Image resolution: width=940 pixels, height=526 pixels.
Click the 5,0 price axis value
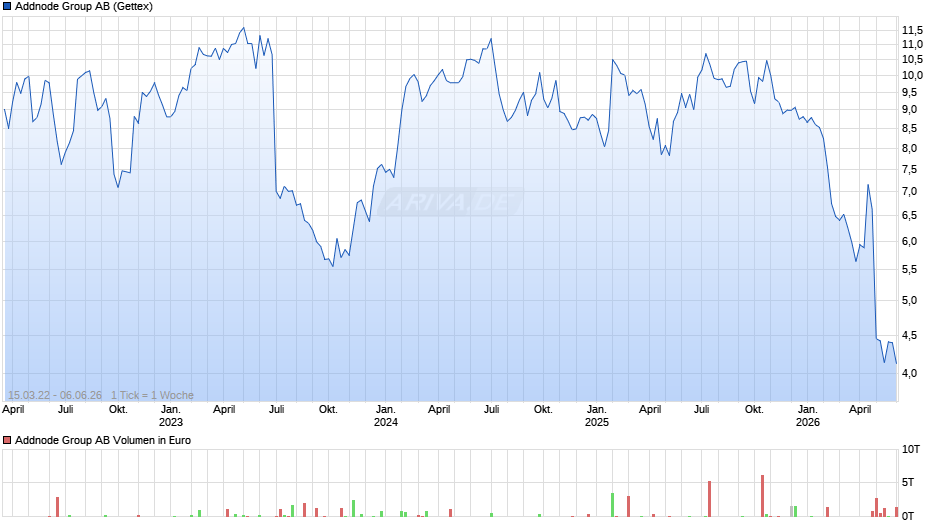909,300
